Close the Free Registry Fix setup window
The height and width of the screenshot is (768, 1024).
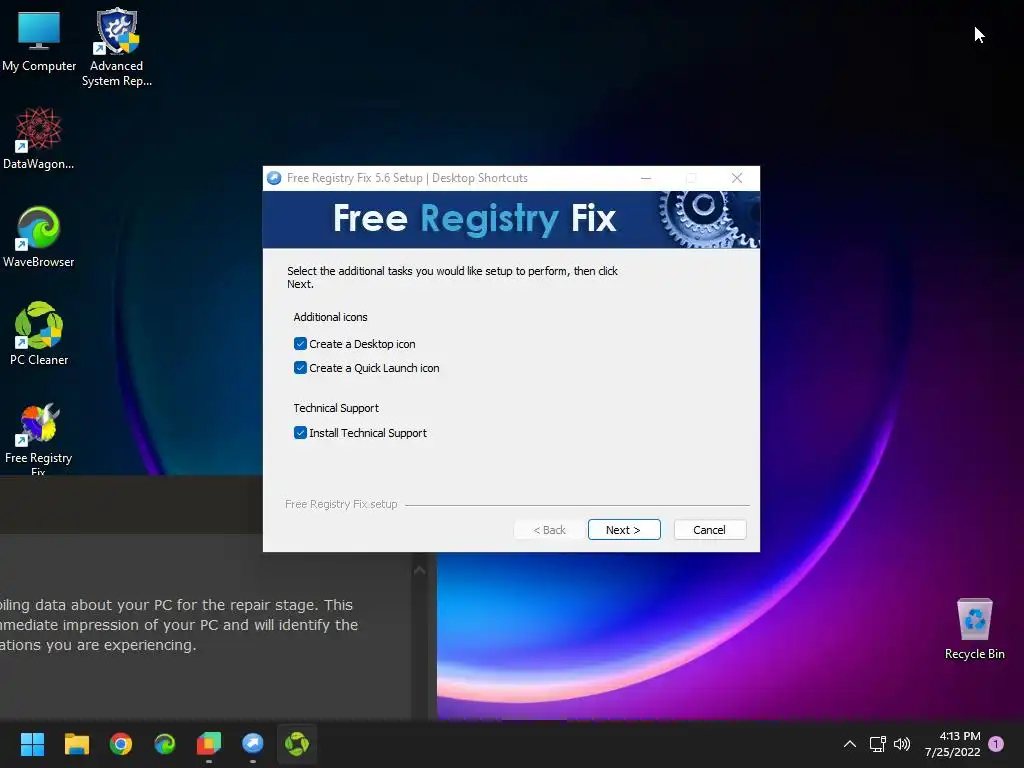[737, 178]
